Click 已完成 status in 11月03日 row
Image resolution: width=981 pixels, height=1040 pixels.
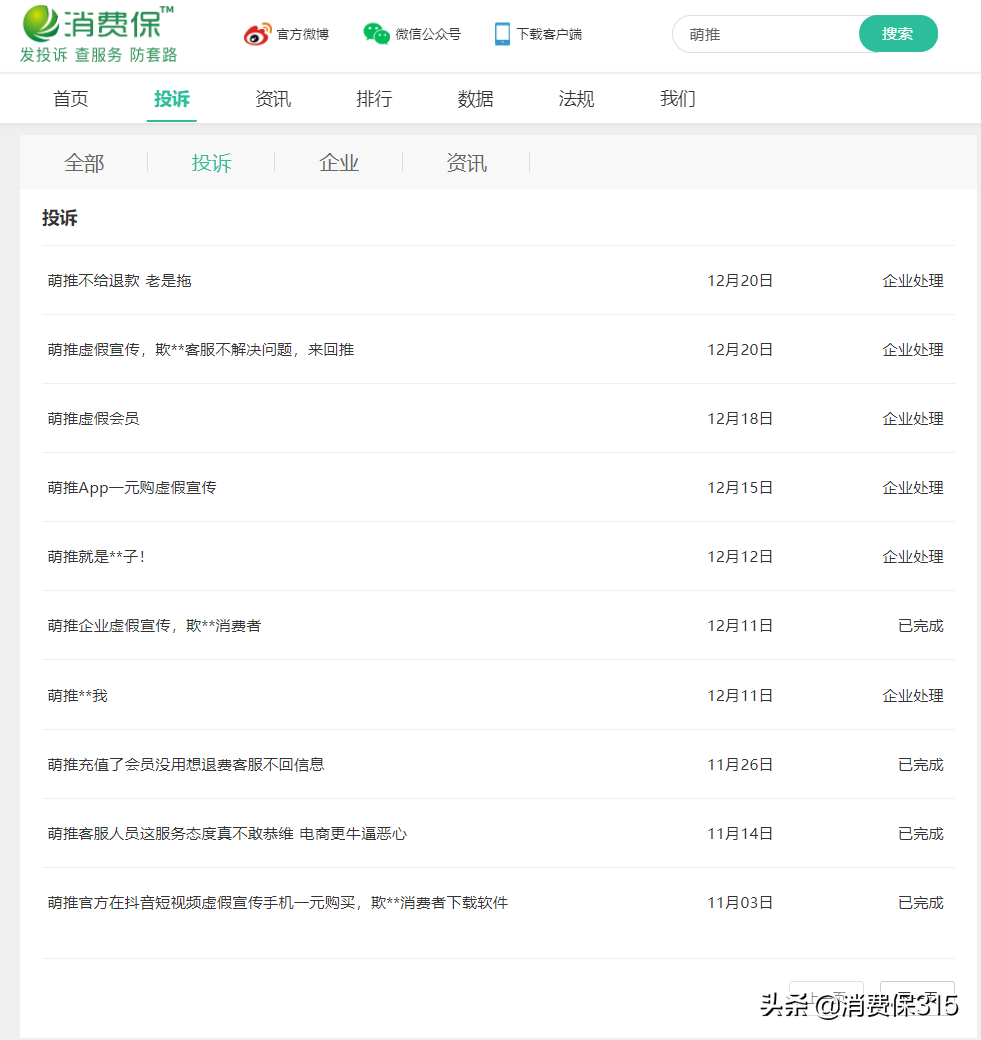(x=921, y=903)
